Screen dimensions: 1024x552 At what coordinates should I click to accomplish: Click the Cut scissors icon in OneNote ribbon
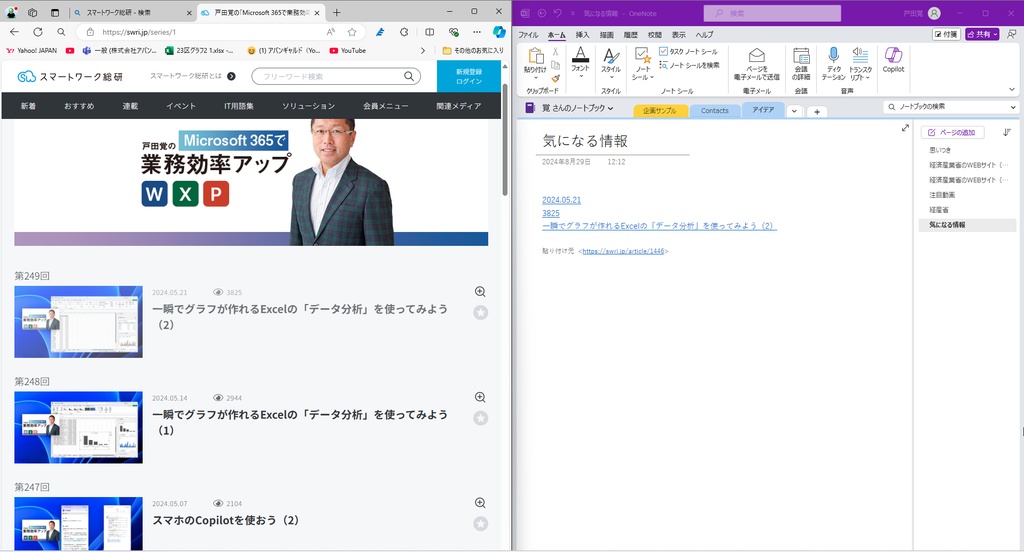tap(555, 52)
